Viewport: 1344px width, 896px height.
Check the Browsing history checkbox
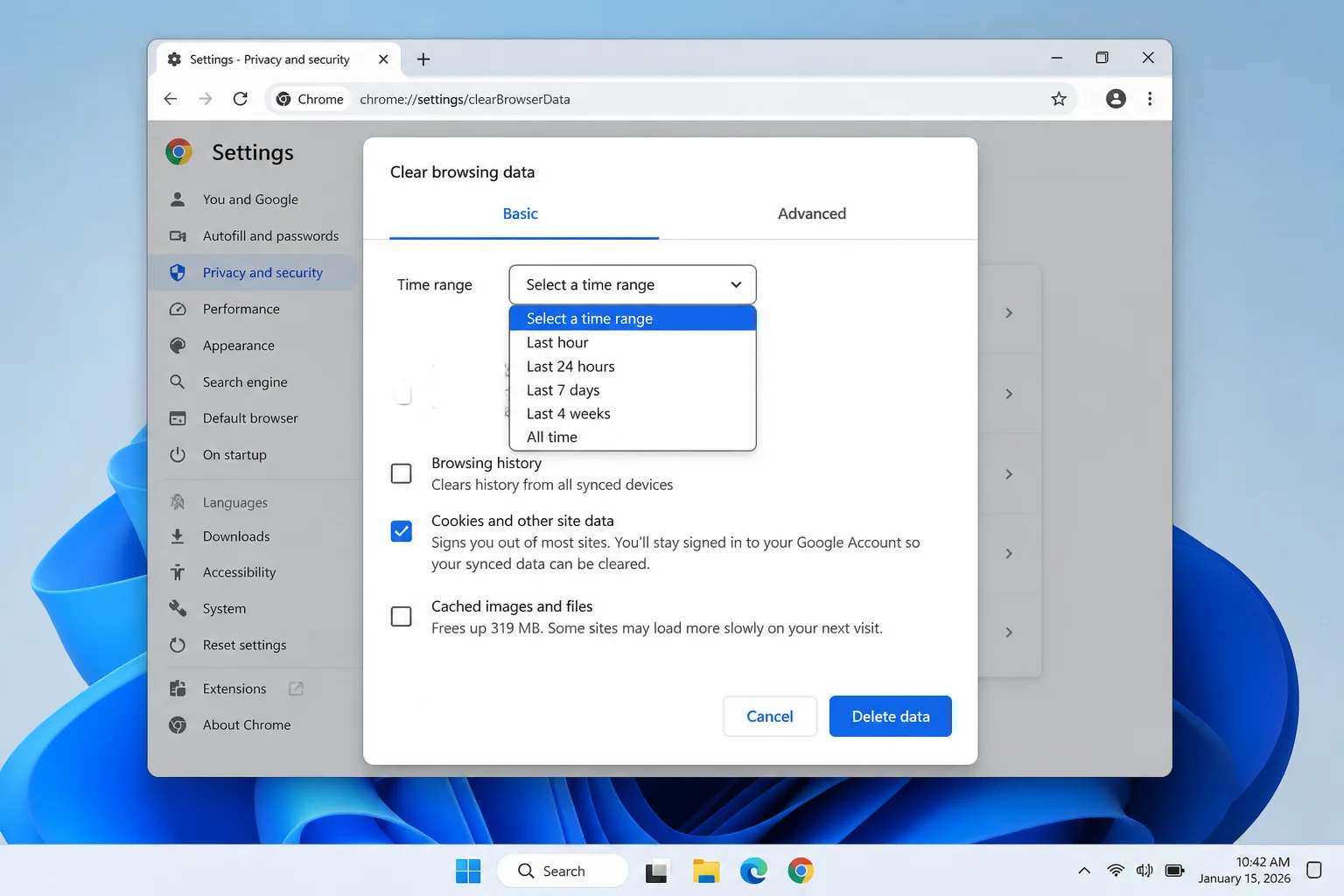click(x=402, y=473)
